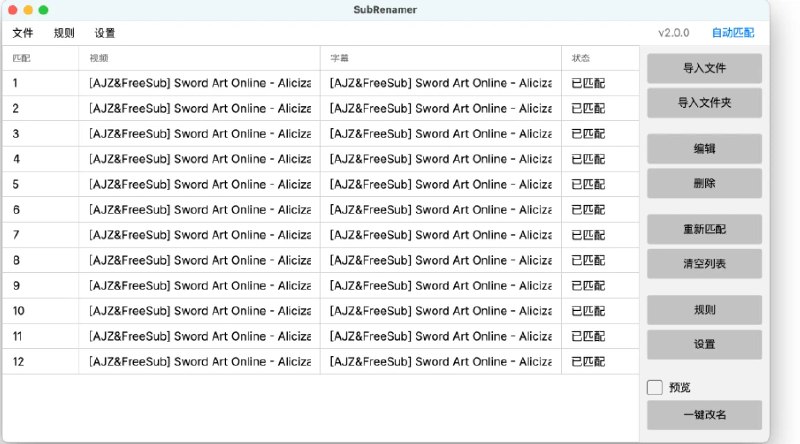Select the subtitle cell in row 9
800x444 pixels.
pos(440,286)
